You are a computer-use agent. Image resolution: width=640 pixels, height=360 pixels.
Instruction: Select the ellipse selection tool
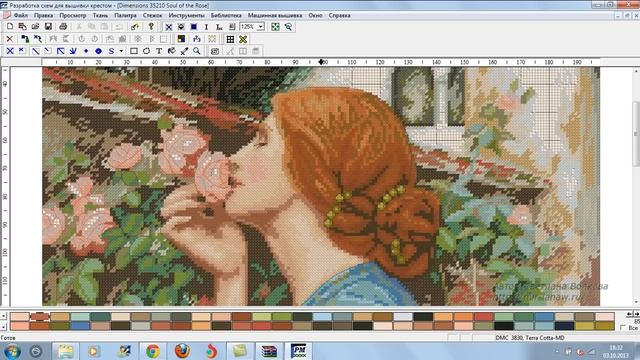146,51
